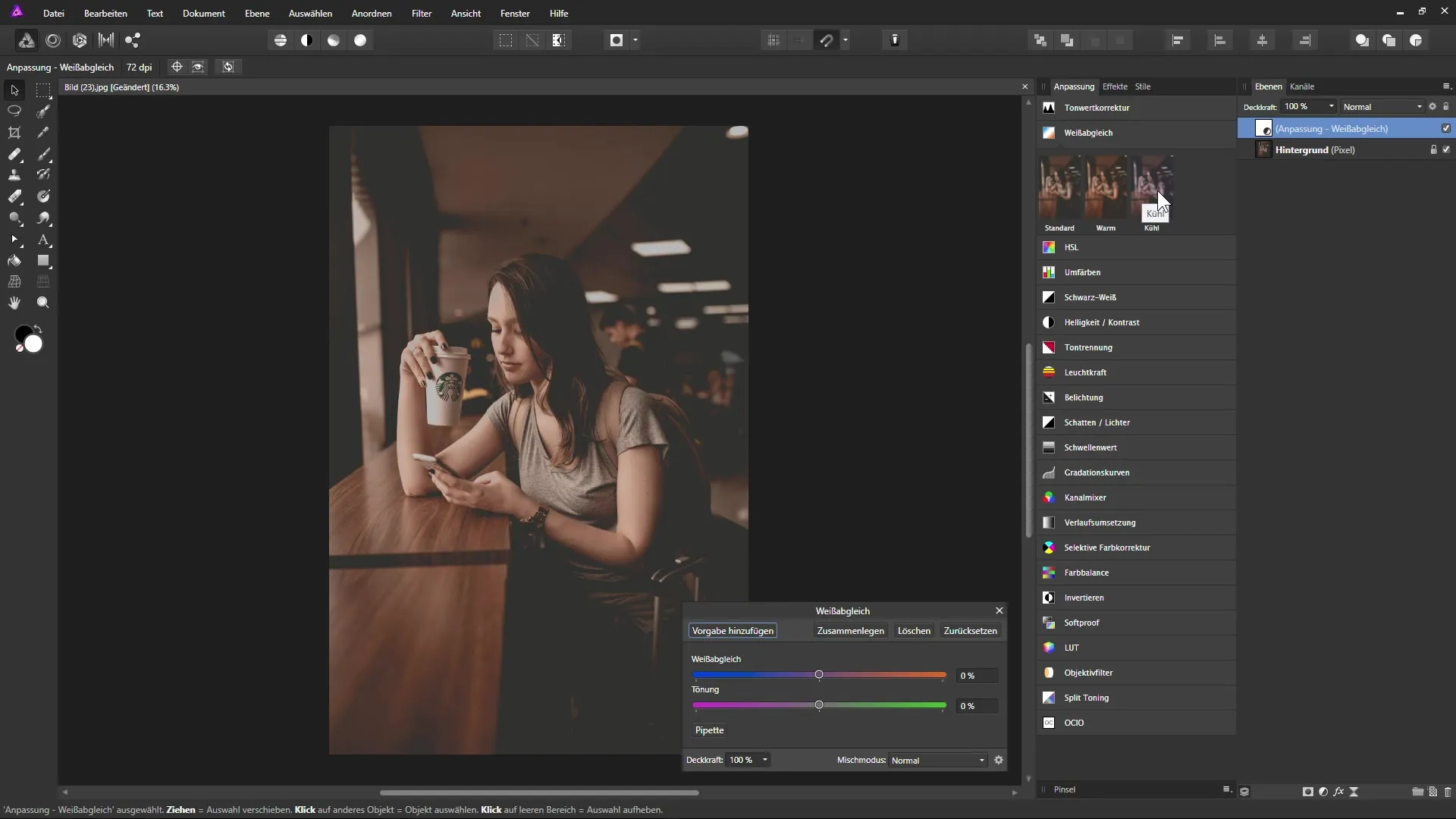Switch to the Kanäle tab
The image size is (1456, 819).
point(1302,86)
